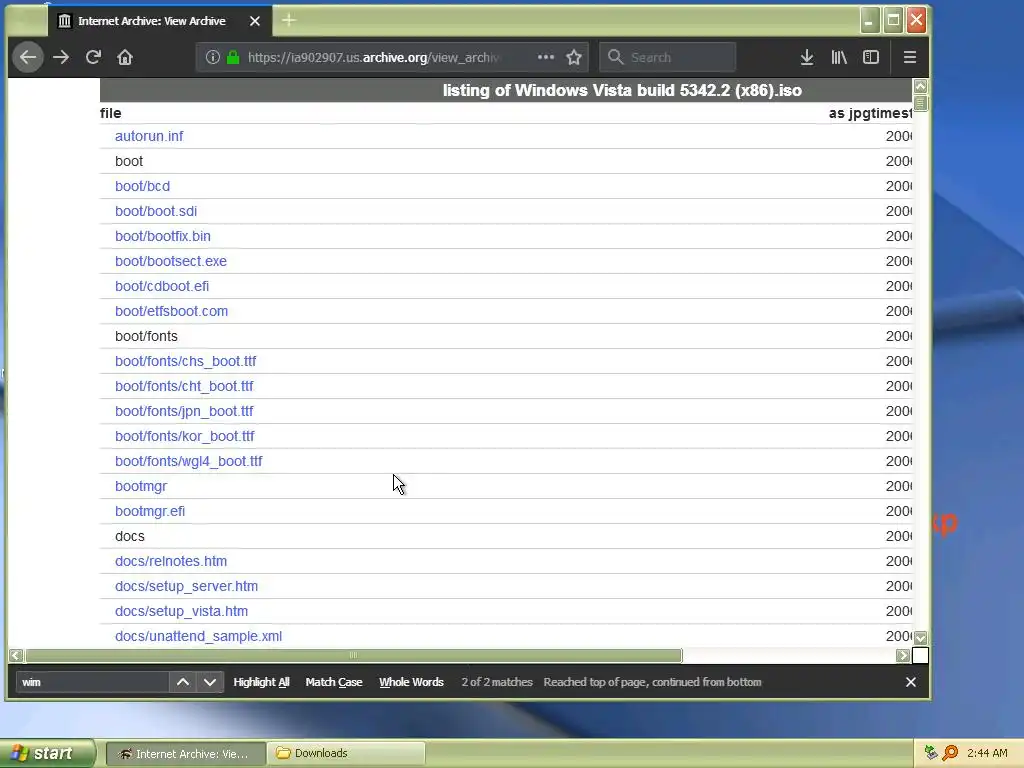Screen dimensions: 1024x768
Task: Open boot/fonts/jpn_boot.ttf link
Action: click(x=184, y=411)
